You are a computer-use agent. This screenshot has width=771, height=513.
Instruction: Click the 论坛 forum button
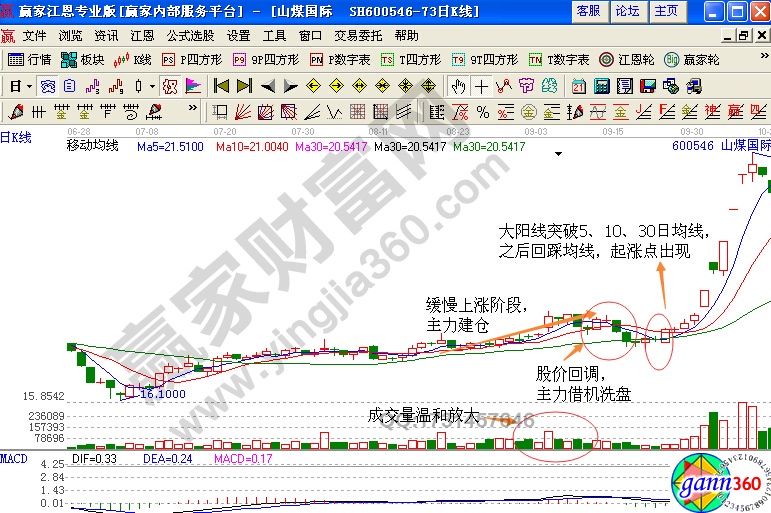pyautogui.click(x=627, y=11)
